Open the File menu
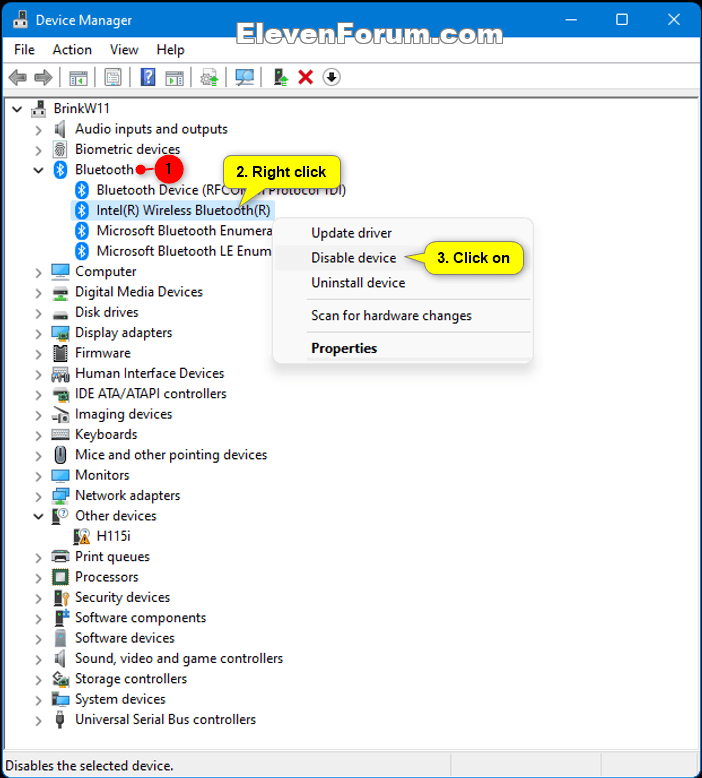This screenshot has height=778, width=702. (x=24, y=50)
